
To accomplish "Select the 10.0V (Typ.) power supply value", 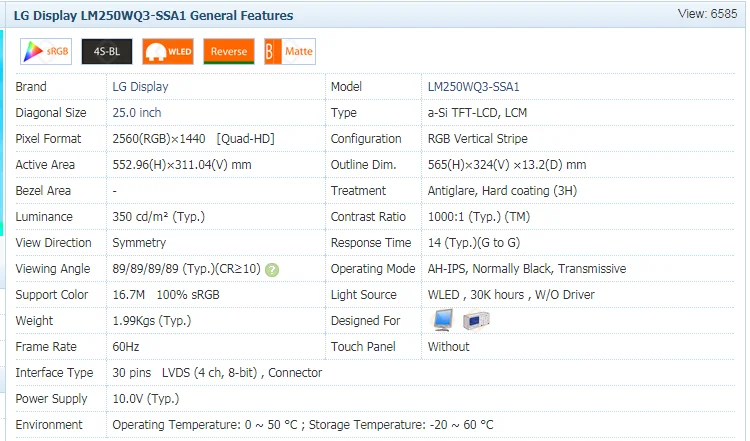I will (145, 398).
